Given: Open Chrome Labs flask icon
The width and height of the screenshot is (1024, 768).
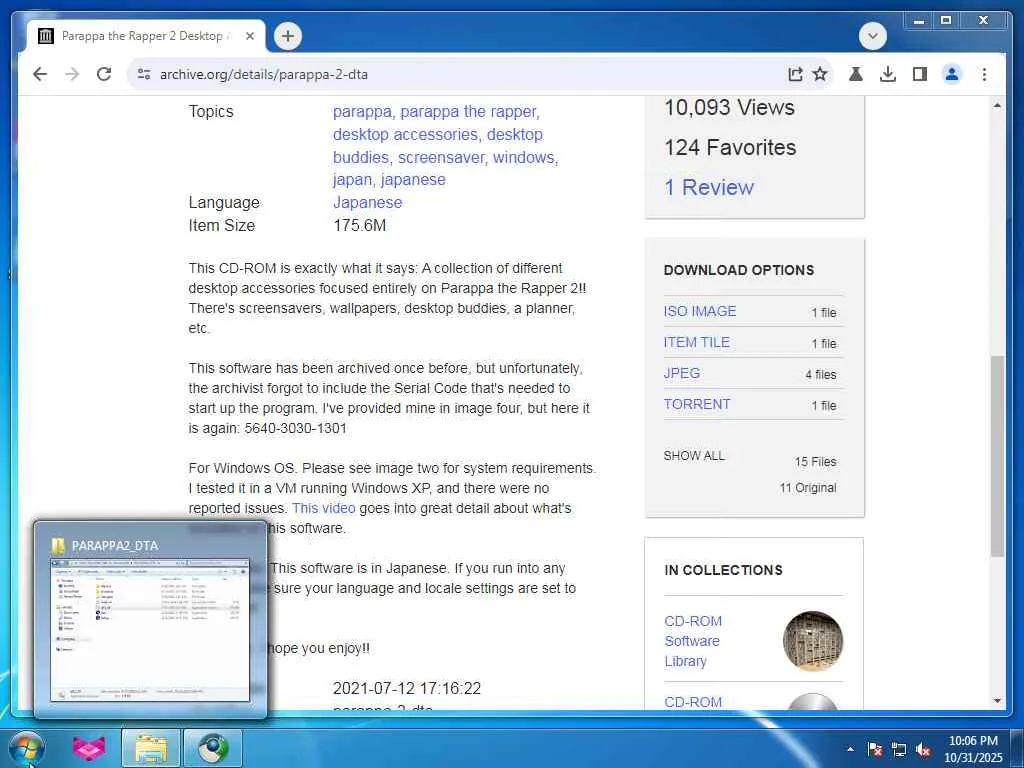Looking at the screenshot, I should point(856,74).
